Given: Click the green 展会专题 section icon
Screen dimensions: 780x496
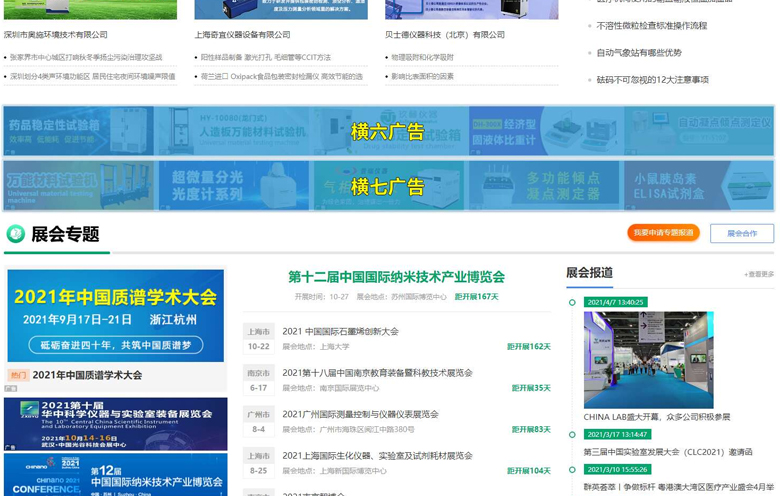Looking at the screenshot, I should point(15,234).
